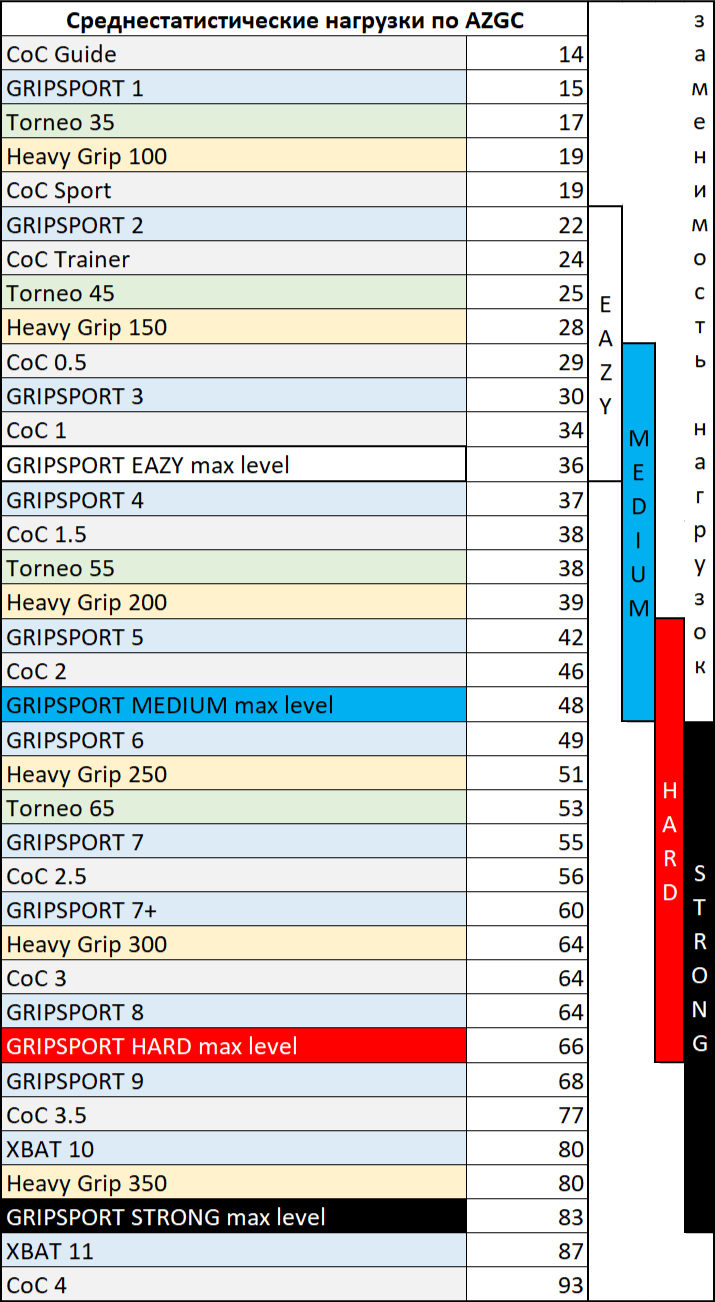This screenshot has width=715, height=1302.
Task: Select the value 46 for CoC 2
Action: (527, 670)
